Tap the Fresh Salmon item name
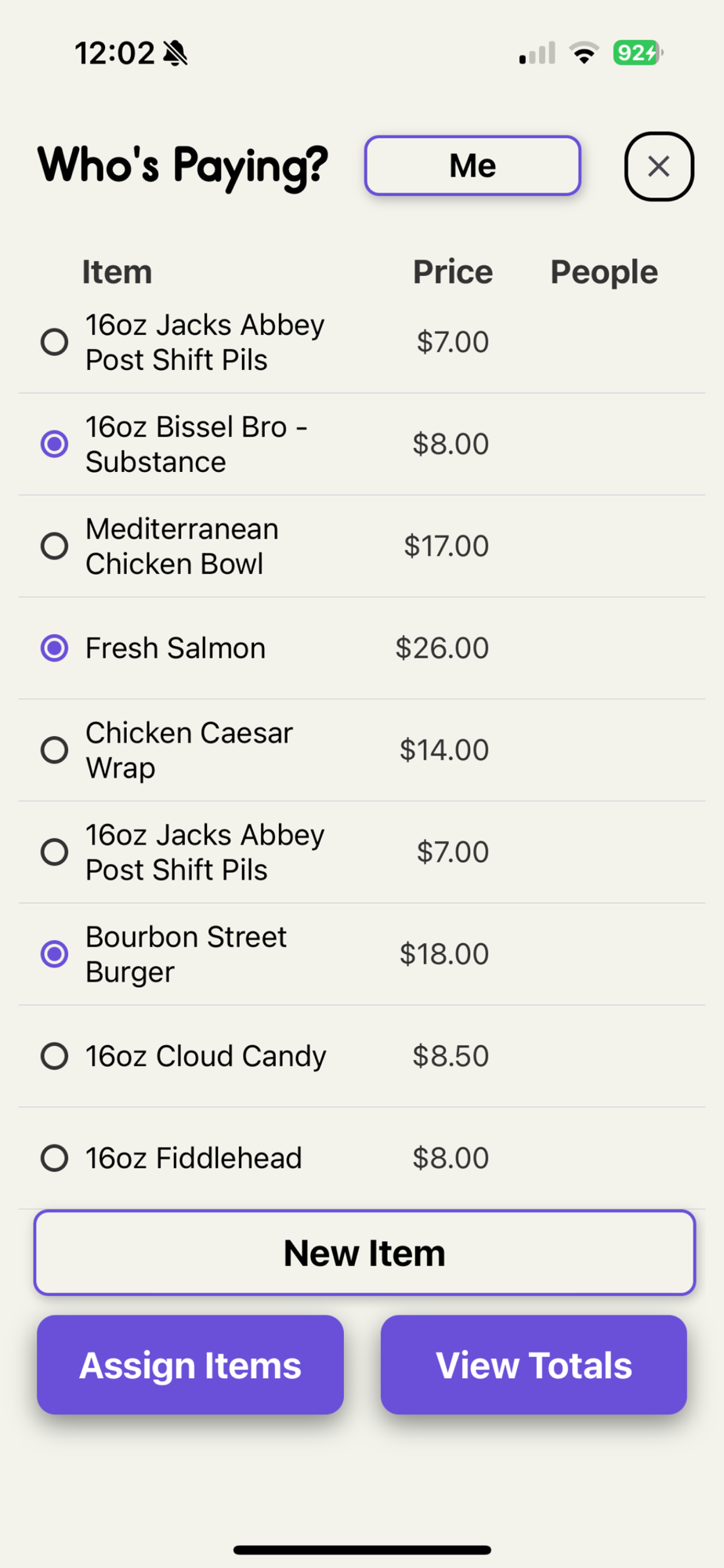This screenshot has width=724, height=1568. click(x=176, y=648)
